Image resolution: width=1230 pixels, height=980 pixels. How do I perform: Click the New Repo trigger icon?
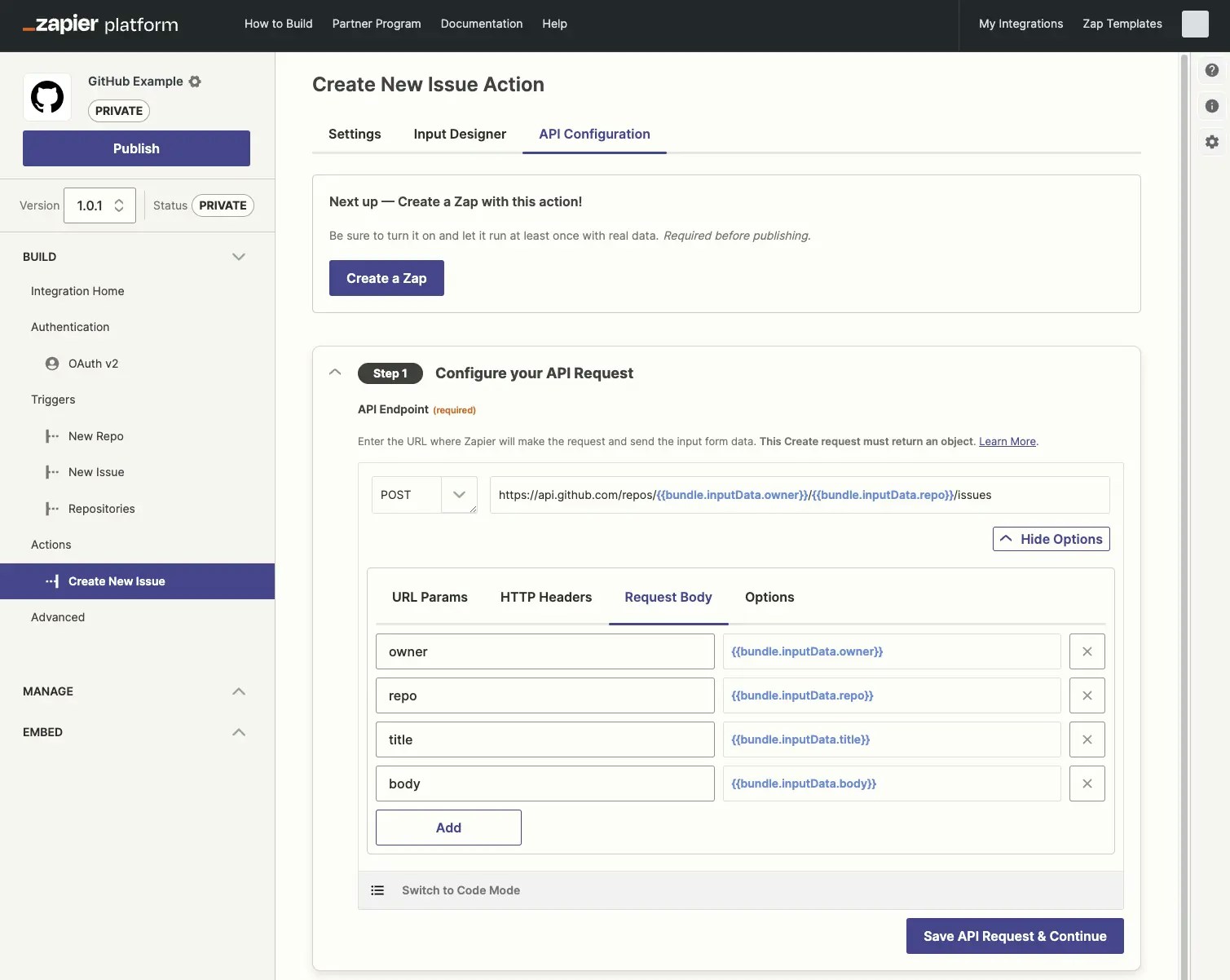point(52,436)
